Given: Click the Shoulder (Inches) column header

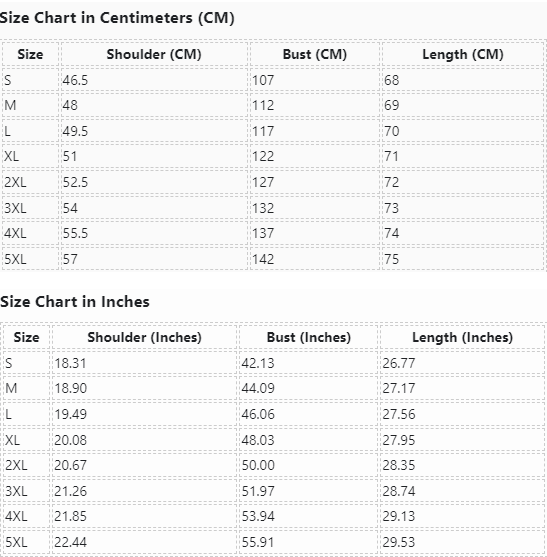Looking at the screenshot, I should (145, 337).
